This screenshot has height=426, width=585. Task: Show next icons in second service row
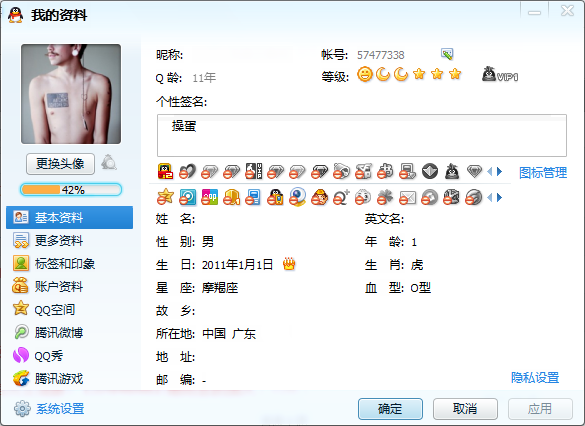click(x=500, y=197)
